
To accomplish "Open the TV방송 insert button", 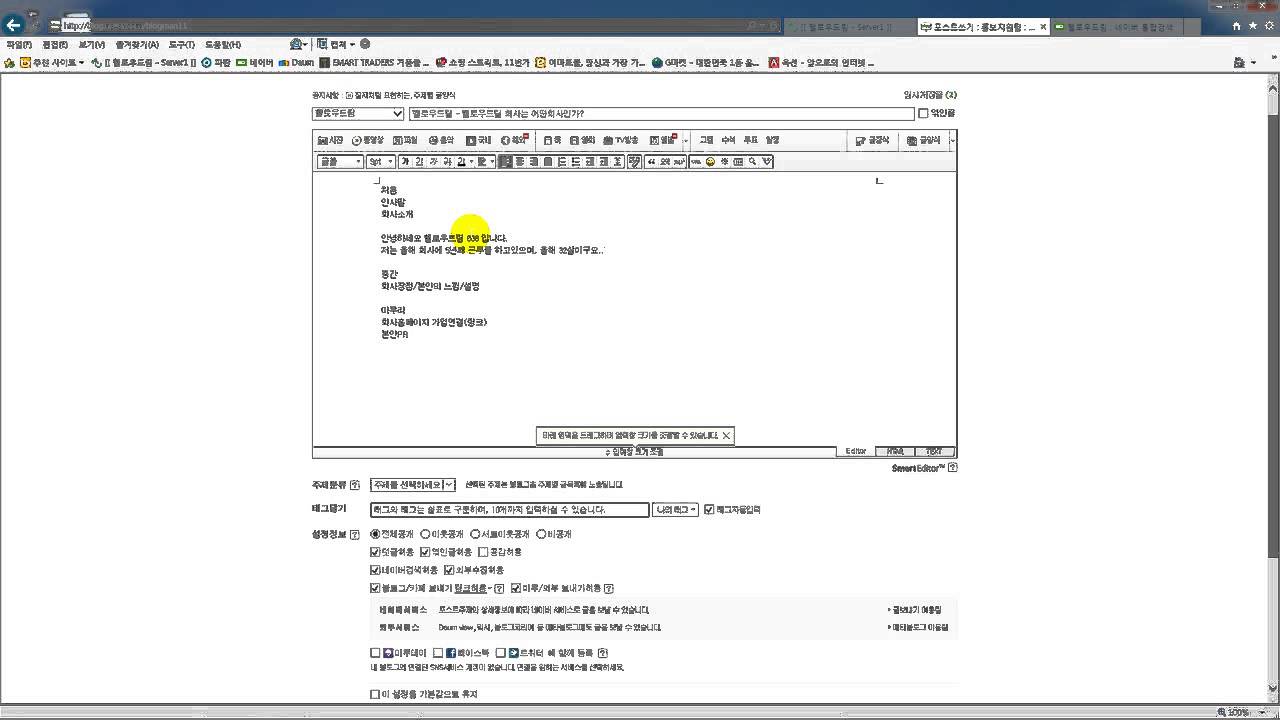I will [621, 140].
